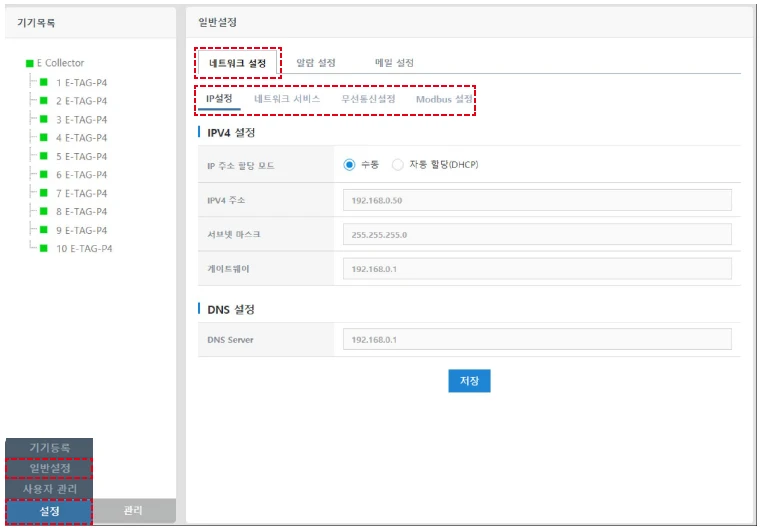Click green status icon of device 7
Viewport: 760px width, 532px height.
44,192
